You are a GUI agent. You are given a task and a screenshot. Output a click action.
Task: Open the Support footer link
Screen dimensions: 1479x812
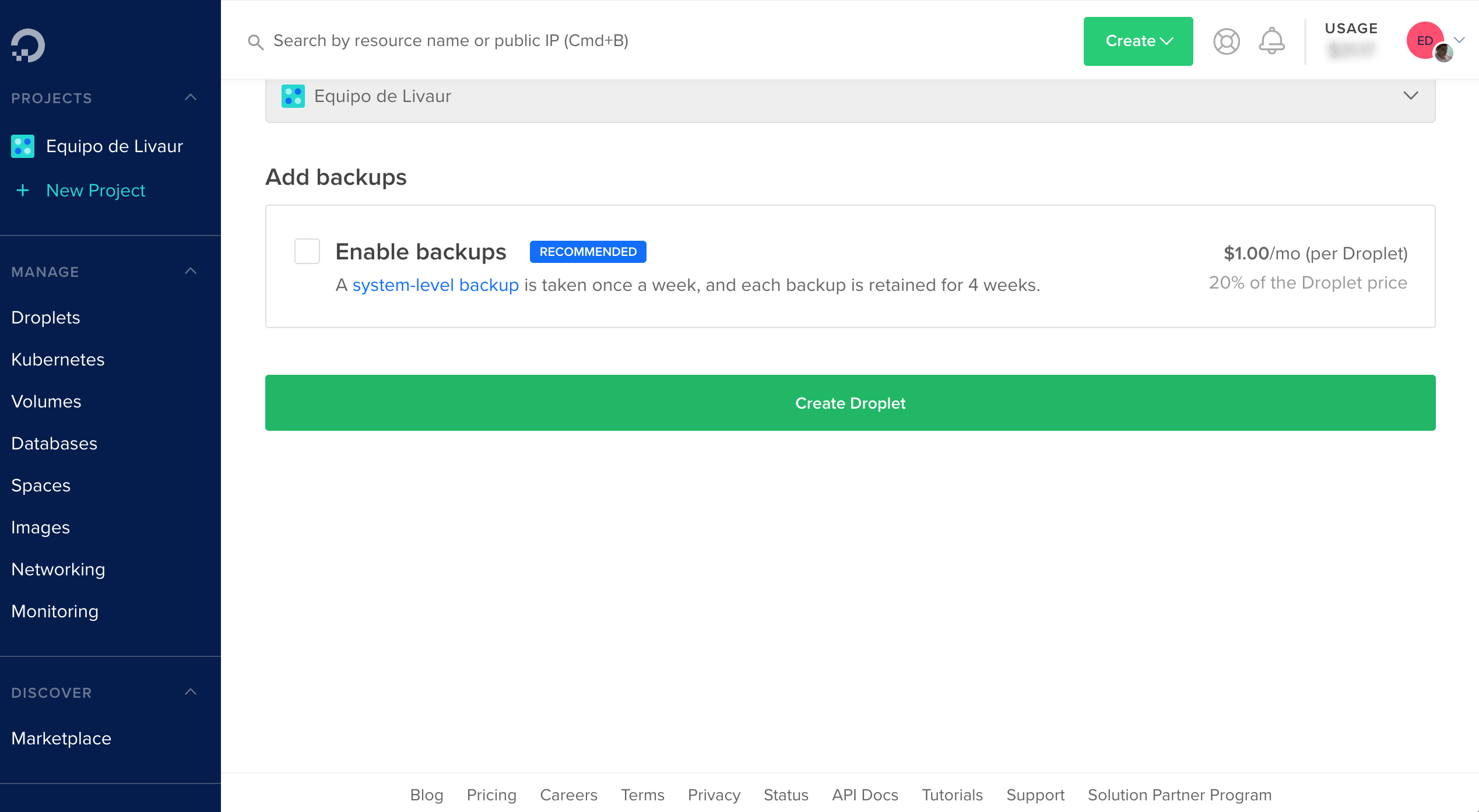tap(1035, 795)
